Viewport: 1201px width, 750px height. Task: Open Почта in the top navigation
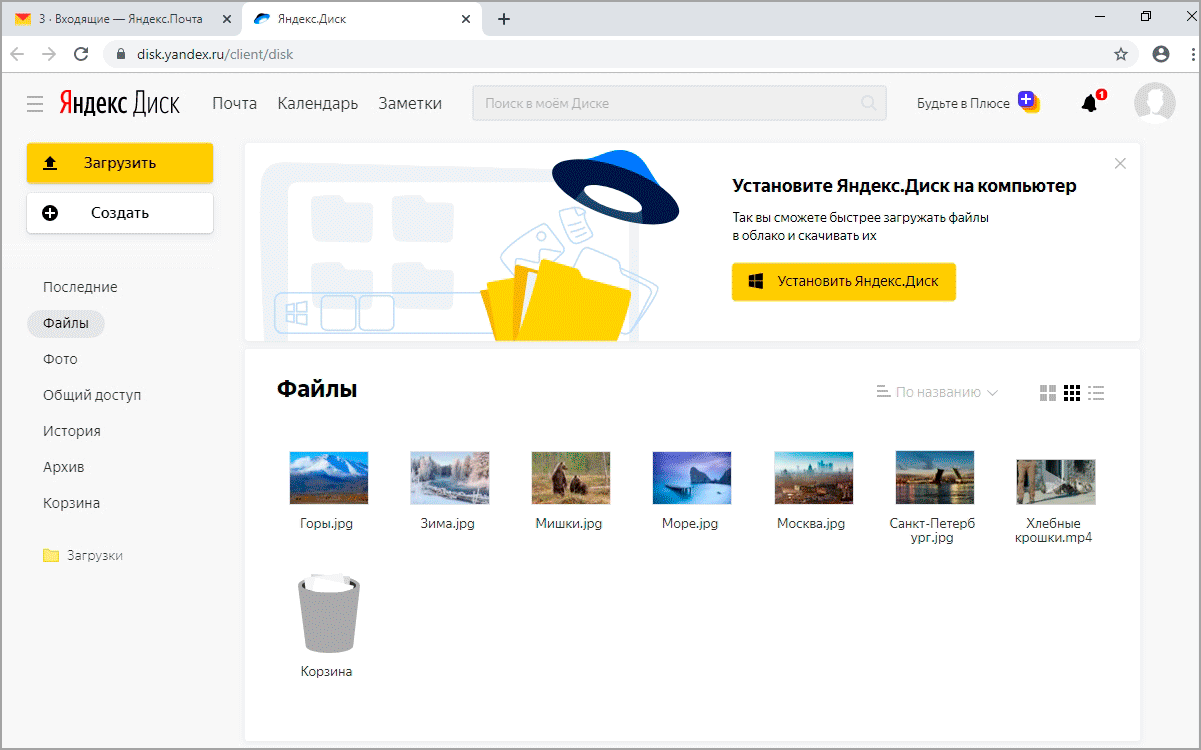pos(235,103)
